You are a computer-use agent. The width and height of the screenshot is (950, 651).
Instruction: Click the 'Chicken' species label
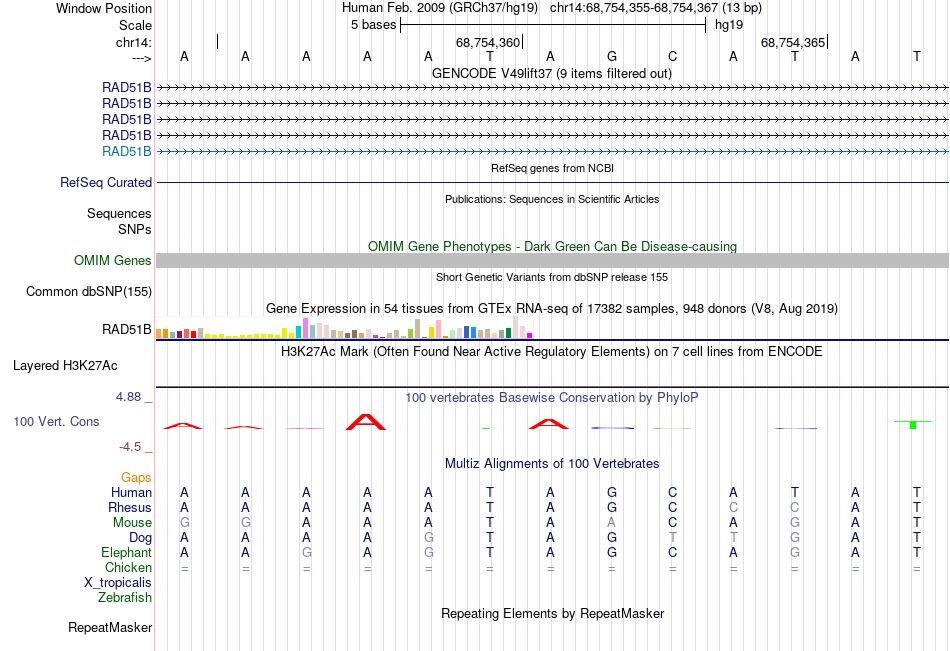(128, 567)
